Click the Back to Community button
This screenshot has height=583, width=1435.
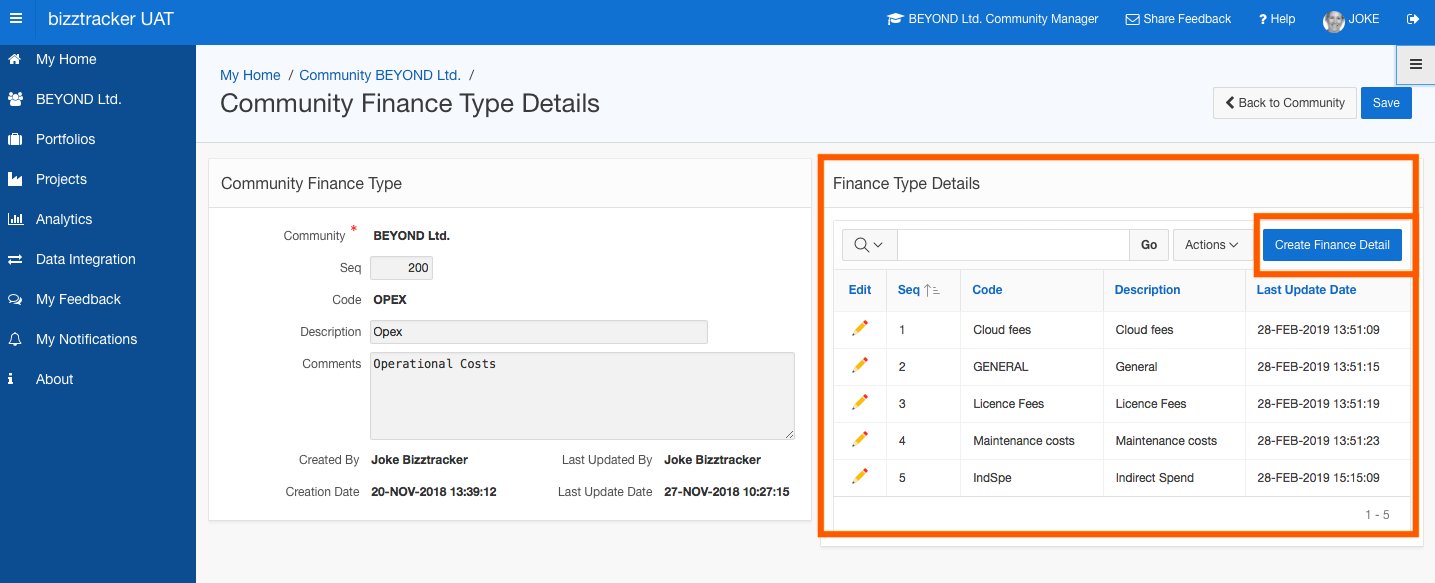[x=1285, y=103]
